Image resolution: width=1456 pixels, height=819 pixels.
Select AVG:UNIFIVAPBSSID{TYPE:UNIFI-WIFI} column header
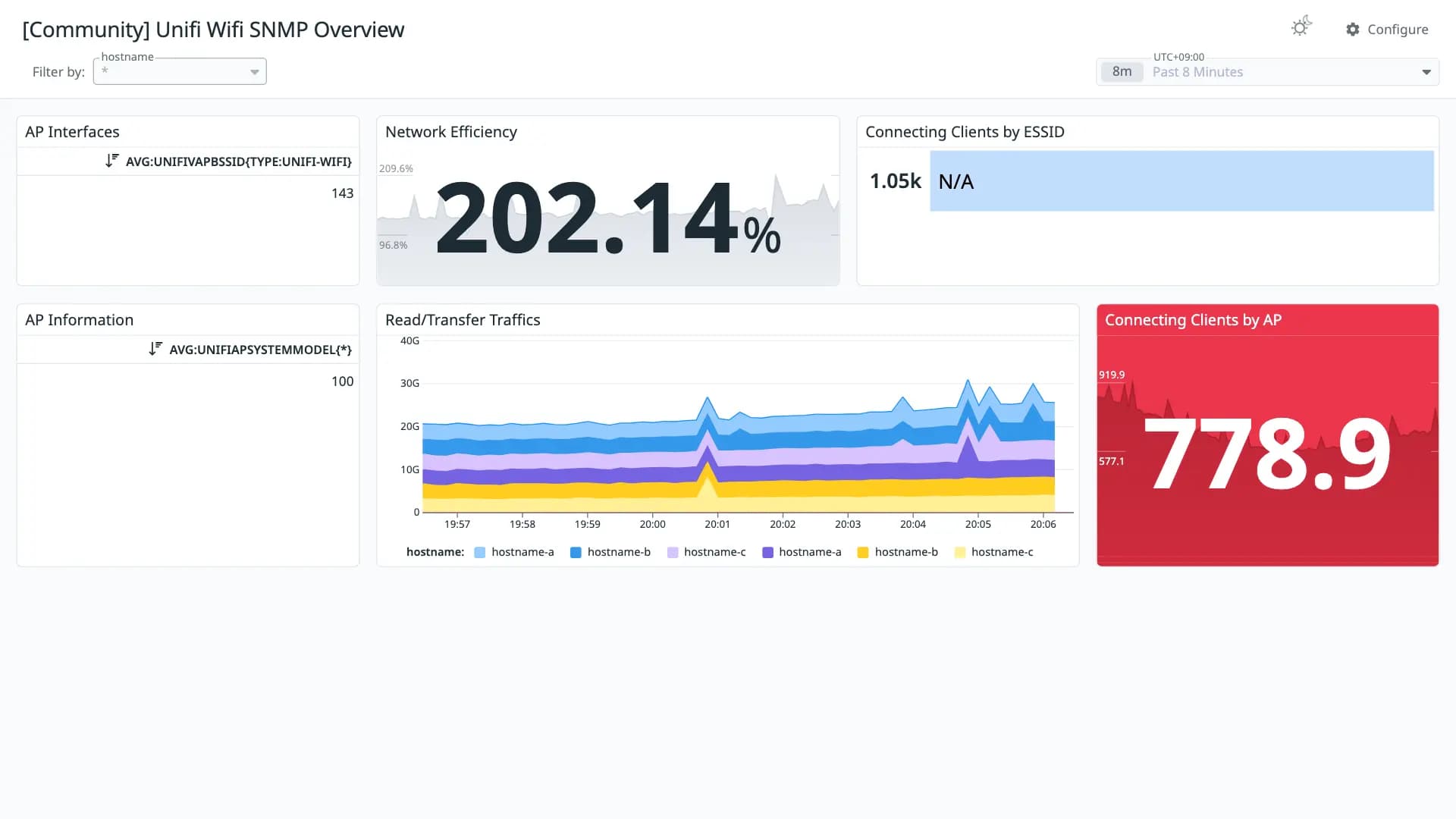[239, 162]
